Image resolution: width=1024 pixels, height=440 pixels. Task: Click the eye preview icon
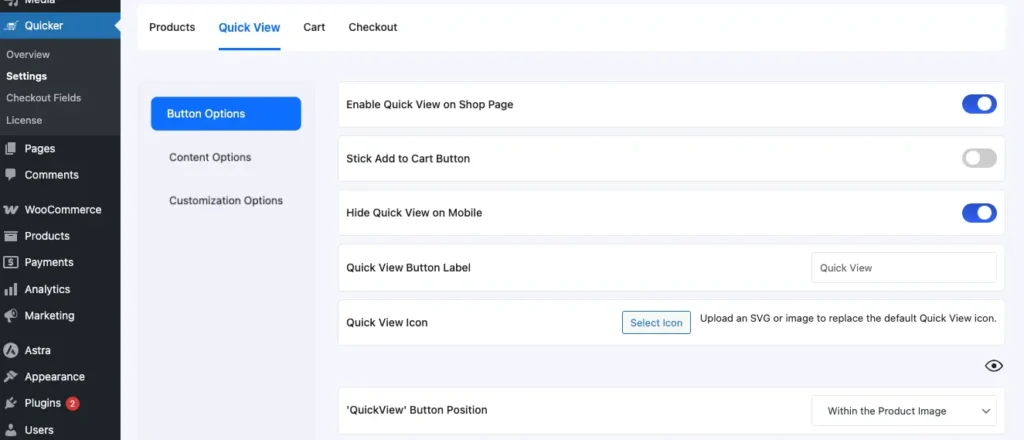(x=993, y=366)
